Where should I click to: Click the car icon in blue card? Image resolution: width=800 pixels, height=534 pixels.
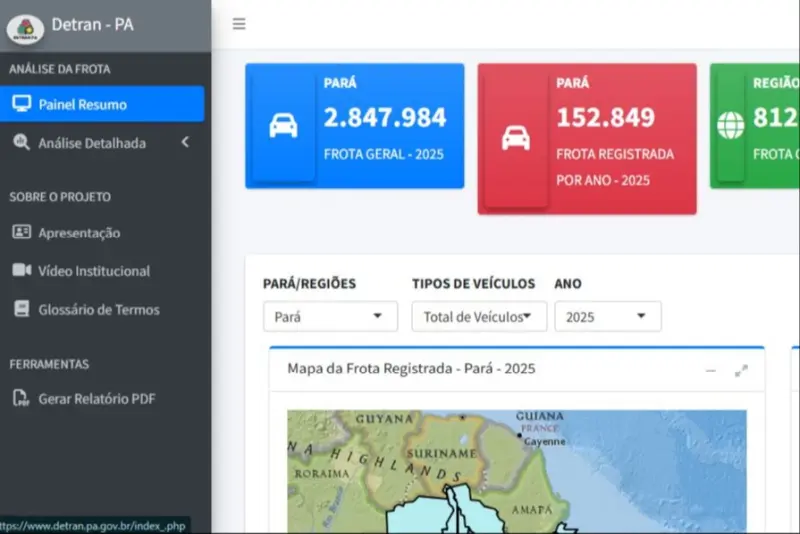(283, 126)
